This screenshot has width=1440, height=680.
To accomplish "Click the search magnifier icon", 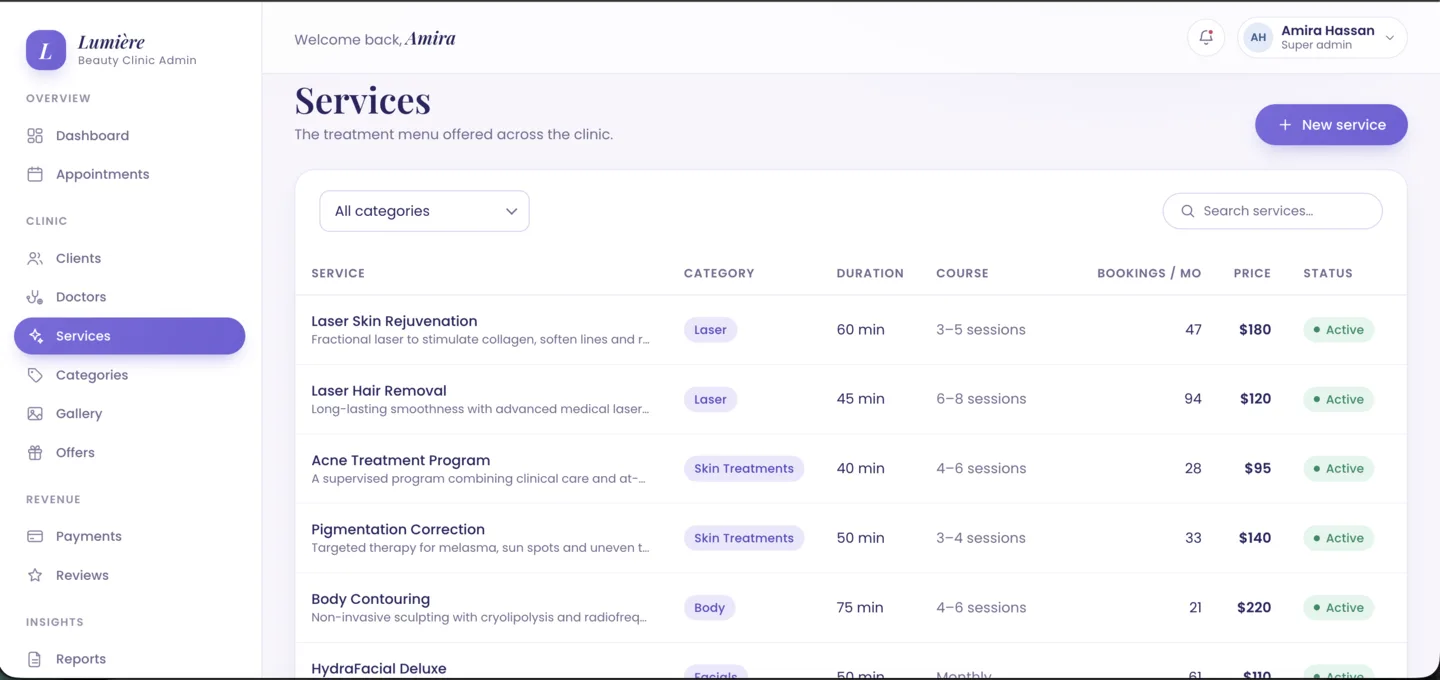I will click(x=1188, y=211).
